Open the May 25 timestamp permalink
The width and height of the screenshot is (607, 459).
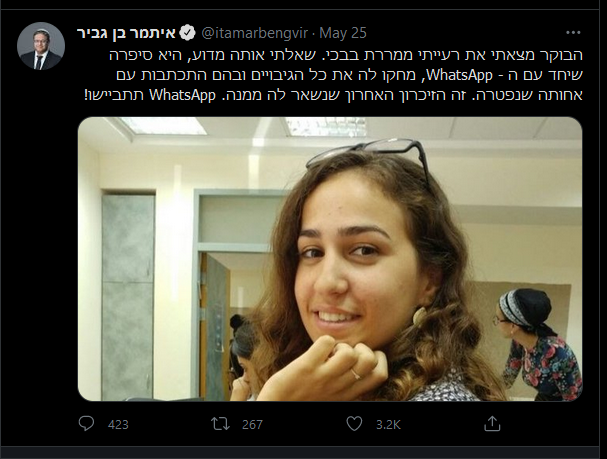pyautogui.click(x=343, y=33)
